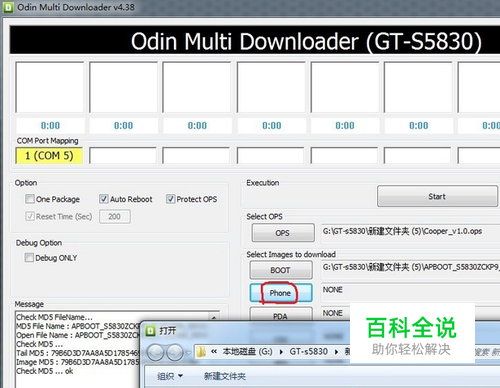Click the first download progress box
Viewport: 500px width, 388px height.
[50, 87]
